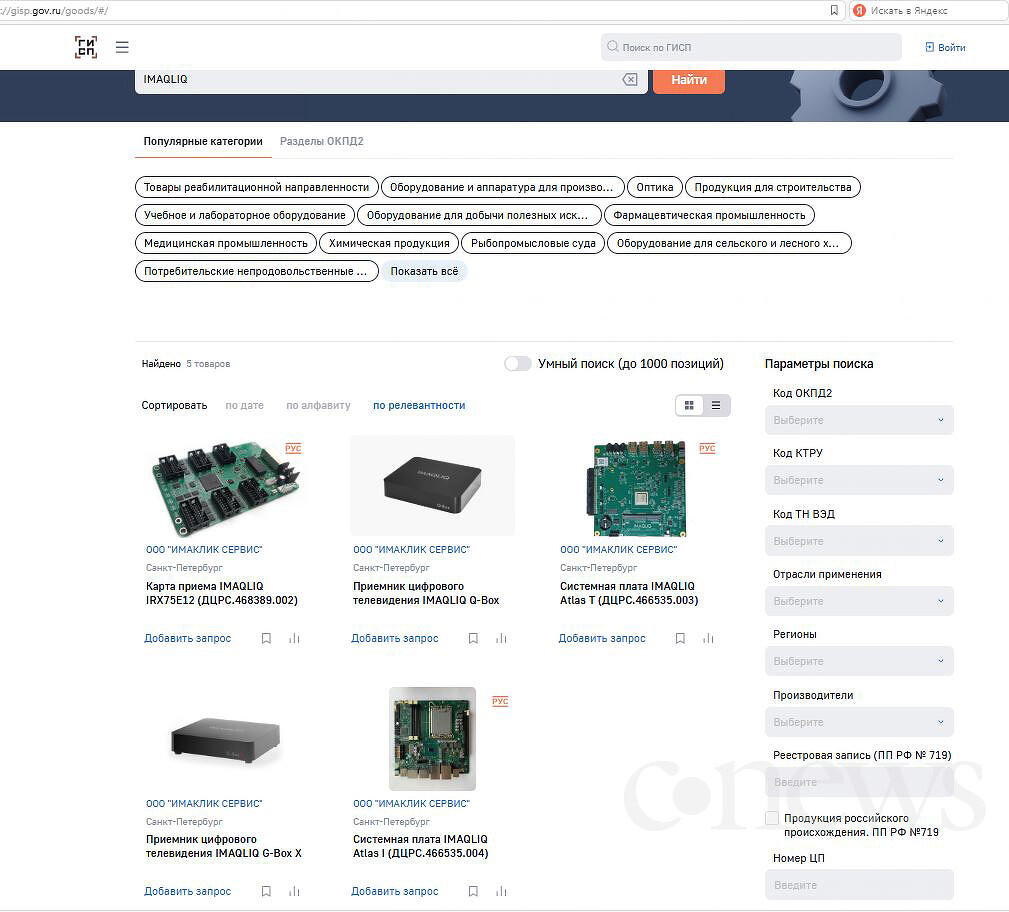Click the Войти login icon
Screen dimensions: 1009x912
(929, 47)
